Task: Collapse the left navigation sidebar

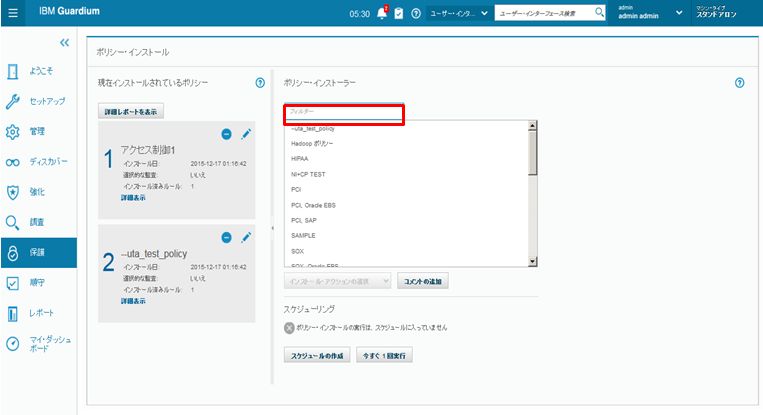Action: click(65, 43)
